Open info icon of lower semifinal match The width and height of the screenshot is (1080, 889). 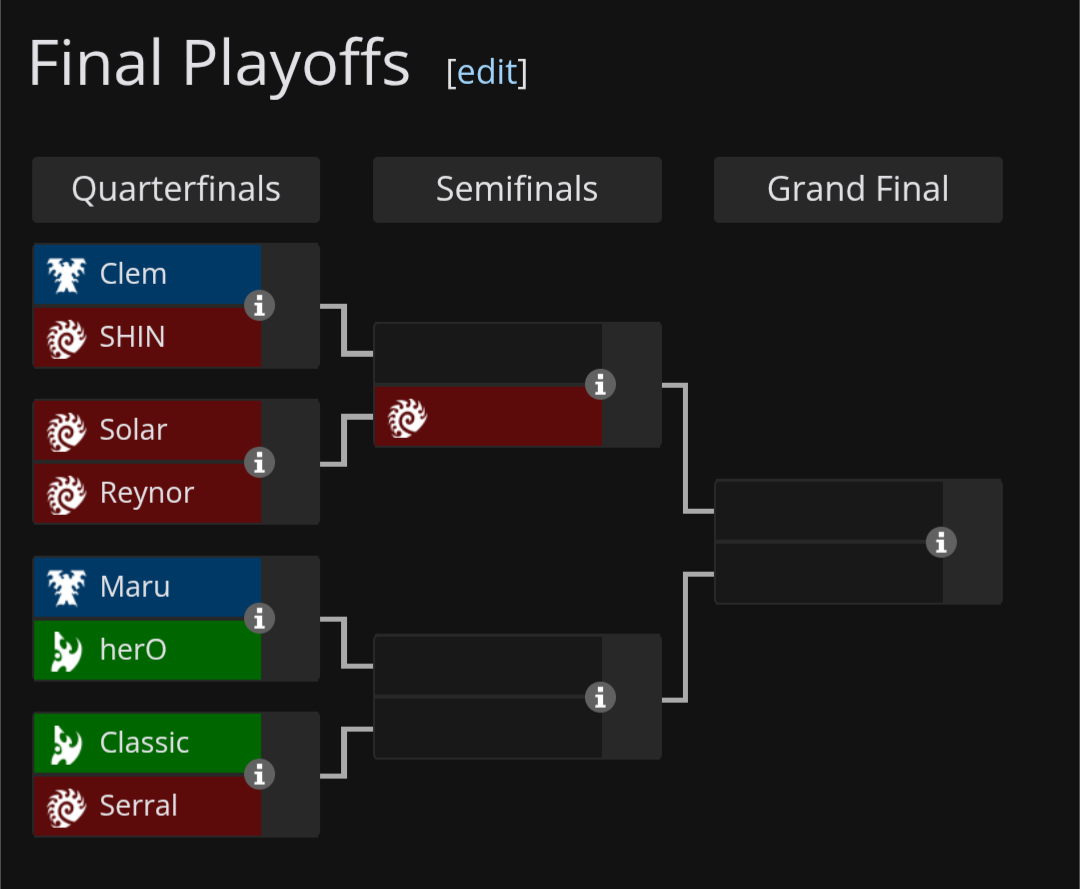[x=601, y=697]
